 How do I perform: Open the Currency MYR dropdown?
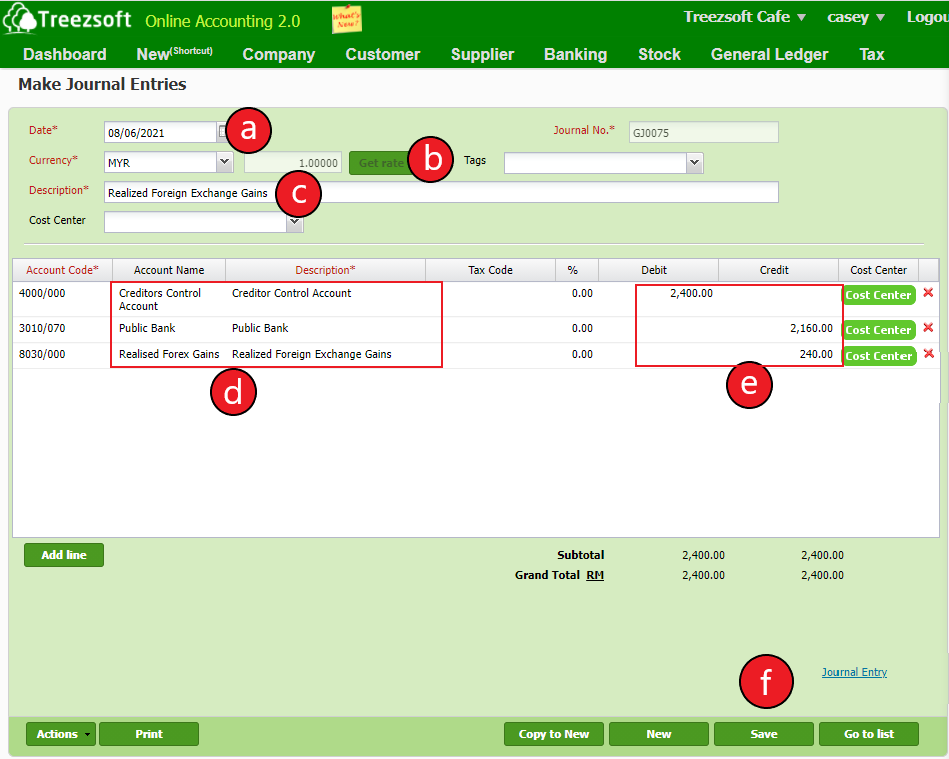(225, 162)
